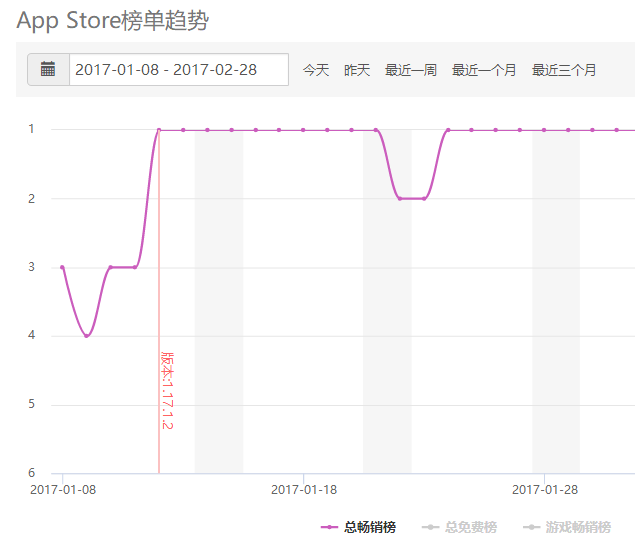Screen dimensions: 635x549
Task: Toggle the 总畅销榜 legend series
Action: click(370, 527)
